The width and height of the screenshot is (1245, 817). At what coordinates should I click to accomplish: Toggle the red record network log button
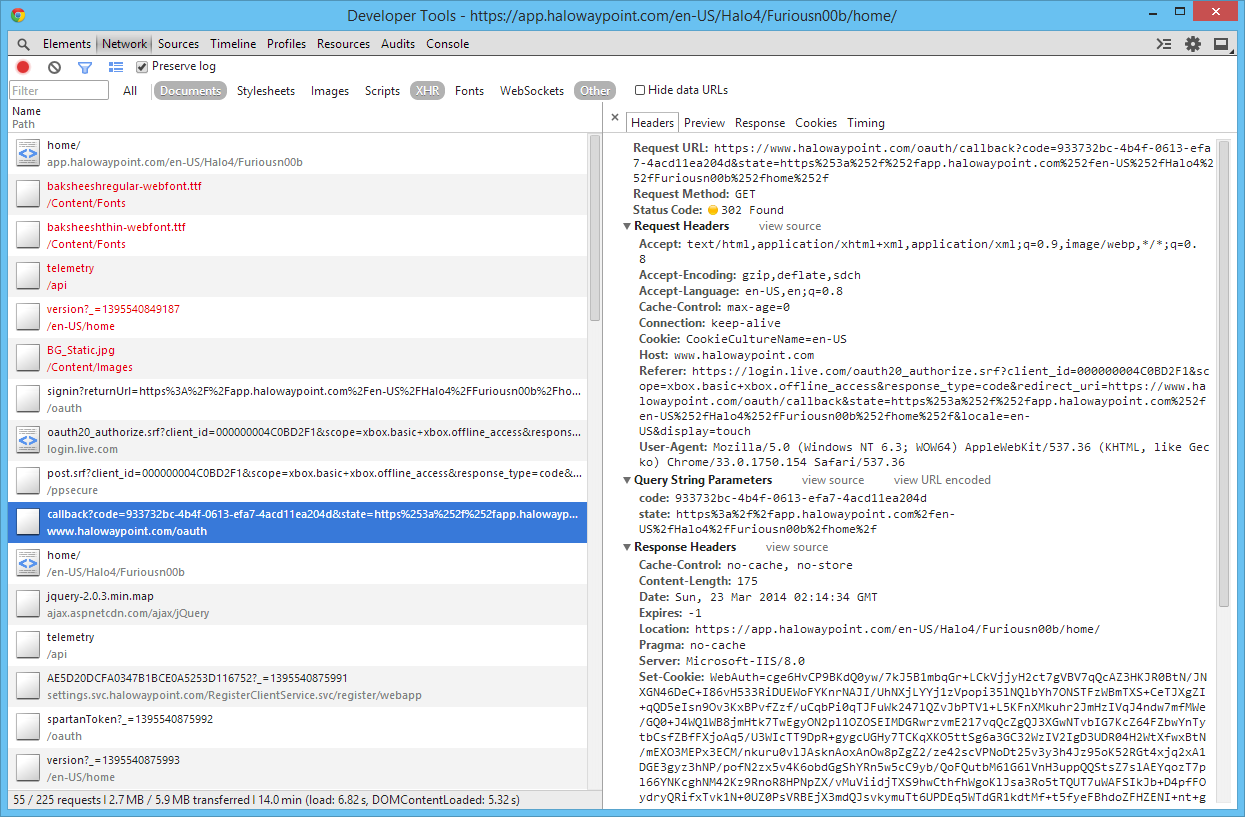tap(23, 67)
